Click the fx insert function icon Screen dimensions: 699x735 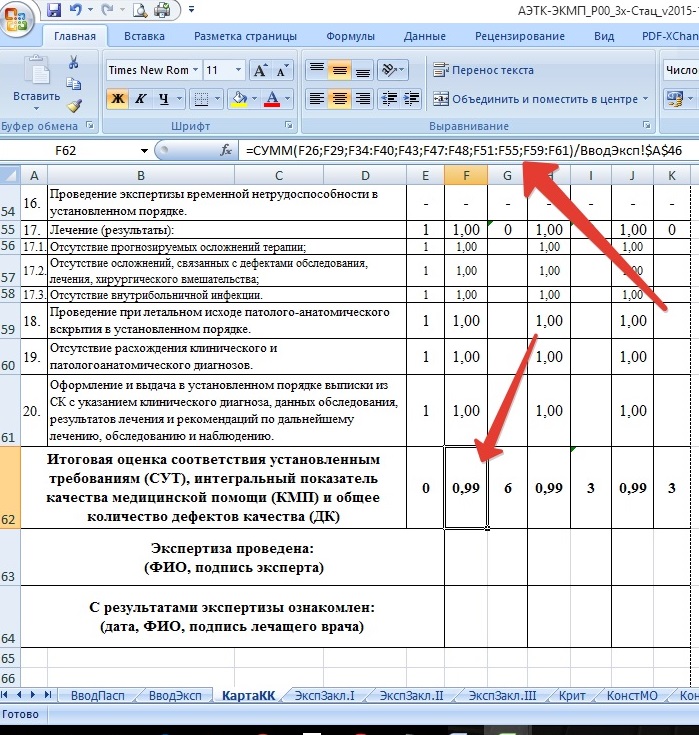[226, 150]
